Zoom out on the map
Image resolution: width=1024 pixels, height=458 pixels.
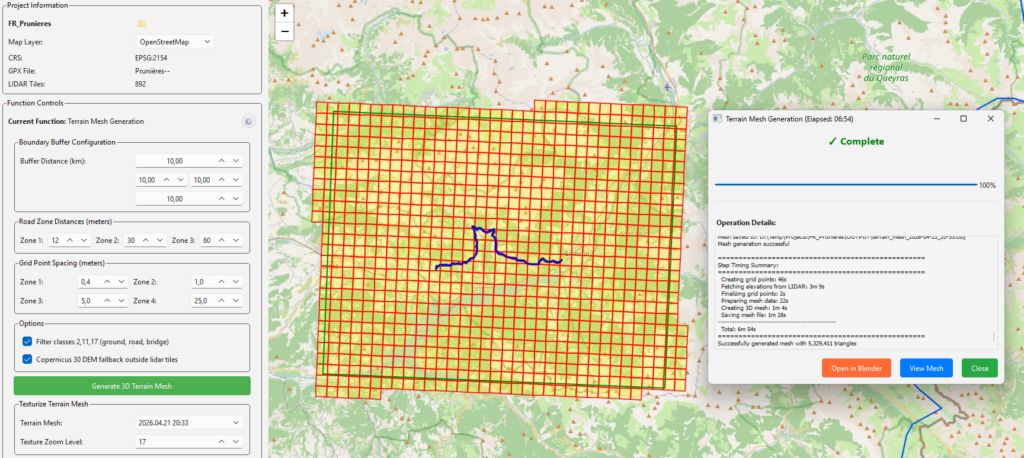284,31
